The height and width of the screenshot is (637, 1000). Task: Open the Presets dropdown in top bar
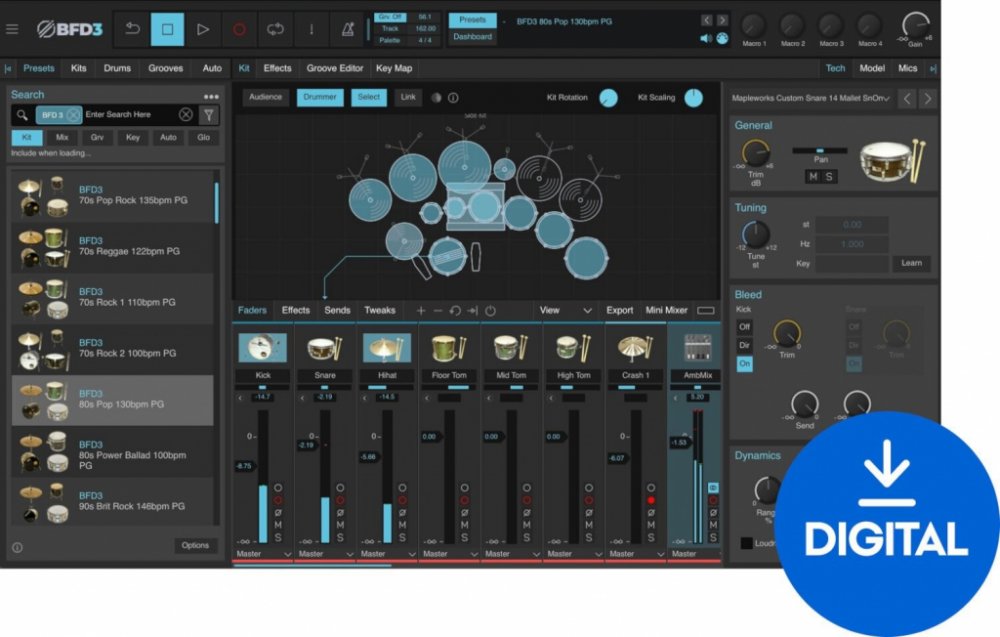(472, 20)
